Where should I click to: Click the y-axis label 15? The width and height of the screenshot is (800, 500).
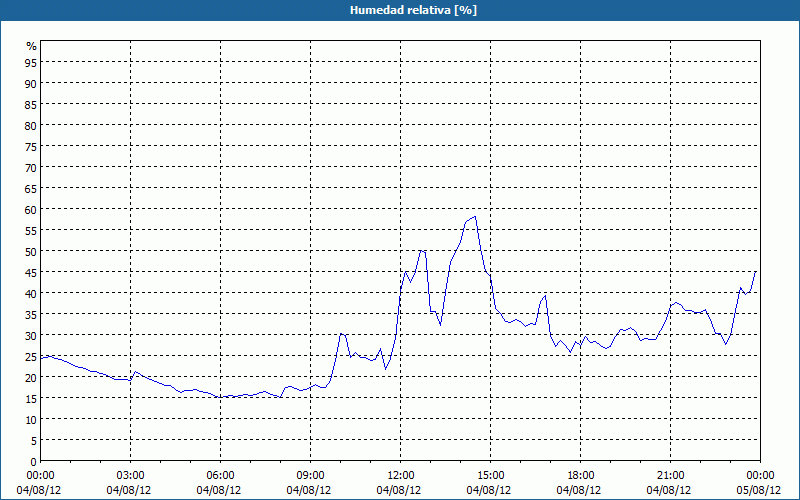(x=31, y=398)
